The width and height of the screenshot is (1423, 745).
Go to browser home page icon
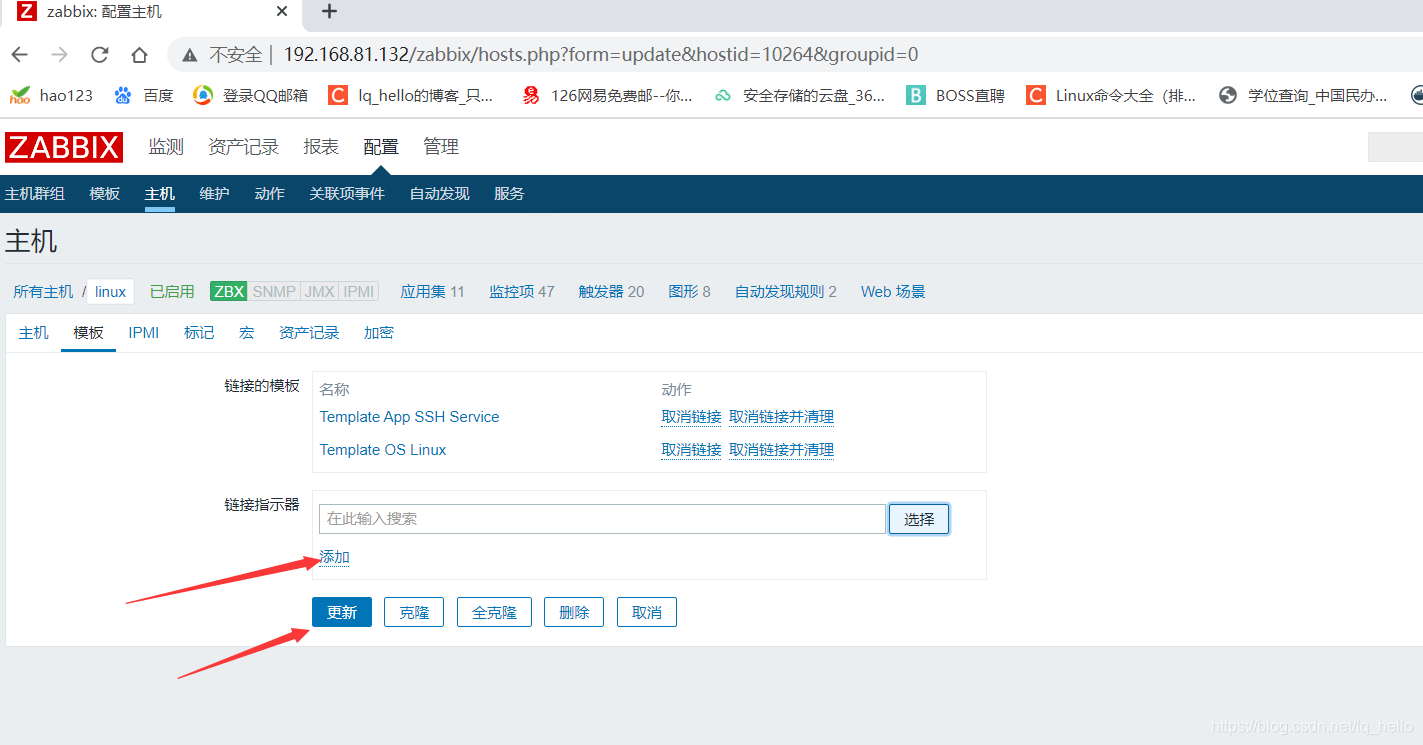(x=139, y=54)
